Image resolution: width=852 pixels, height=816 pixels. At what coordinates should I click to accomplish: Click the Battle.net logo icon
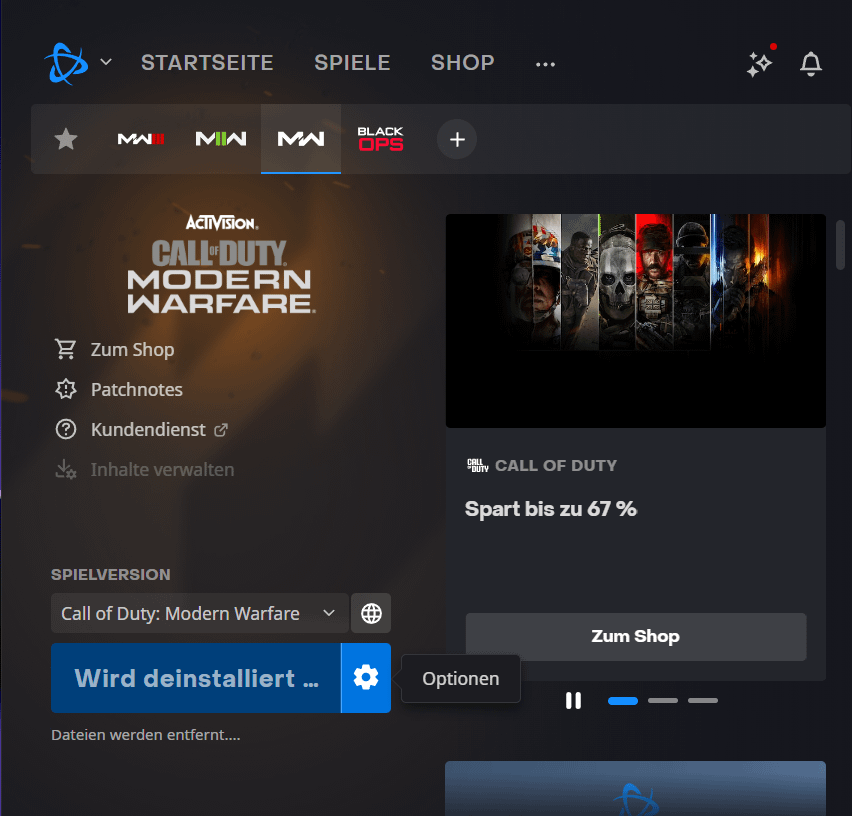tap(66, 63)
